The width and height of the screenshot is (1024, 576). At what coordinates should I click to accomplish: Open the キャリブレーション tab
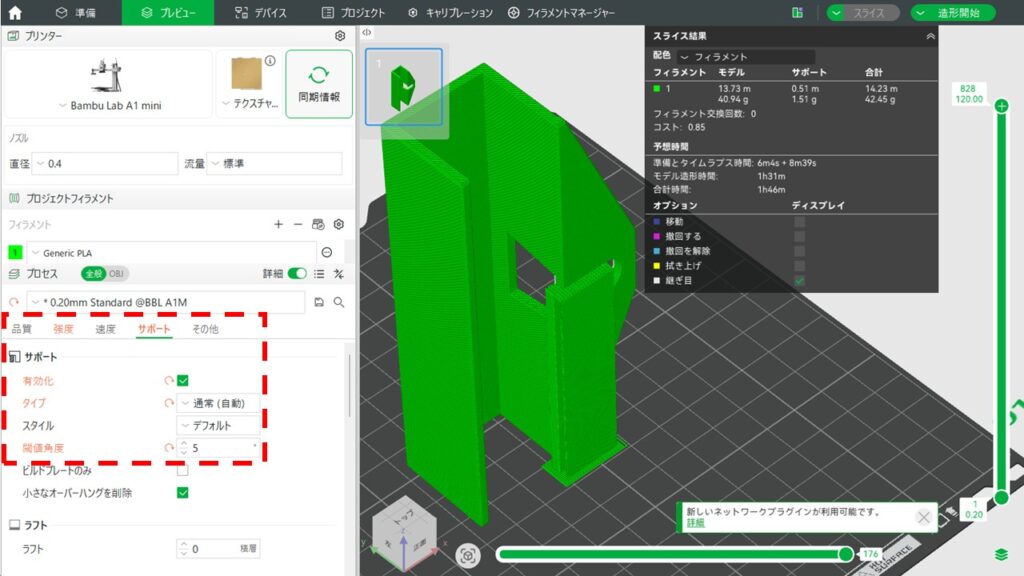[x=450, y=12]
